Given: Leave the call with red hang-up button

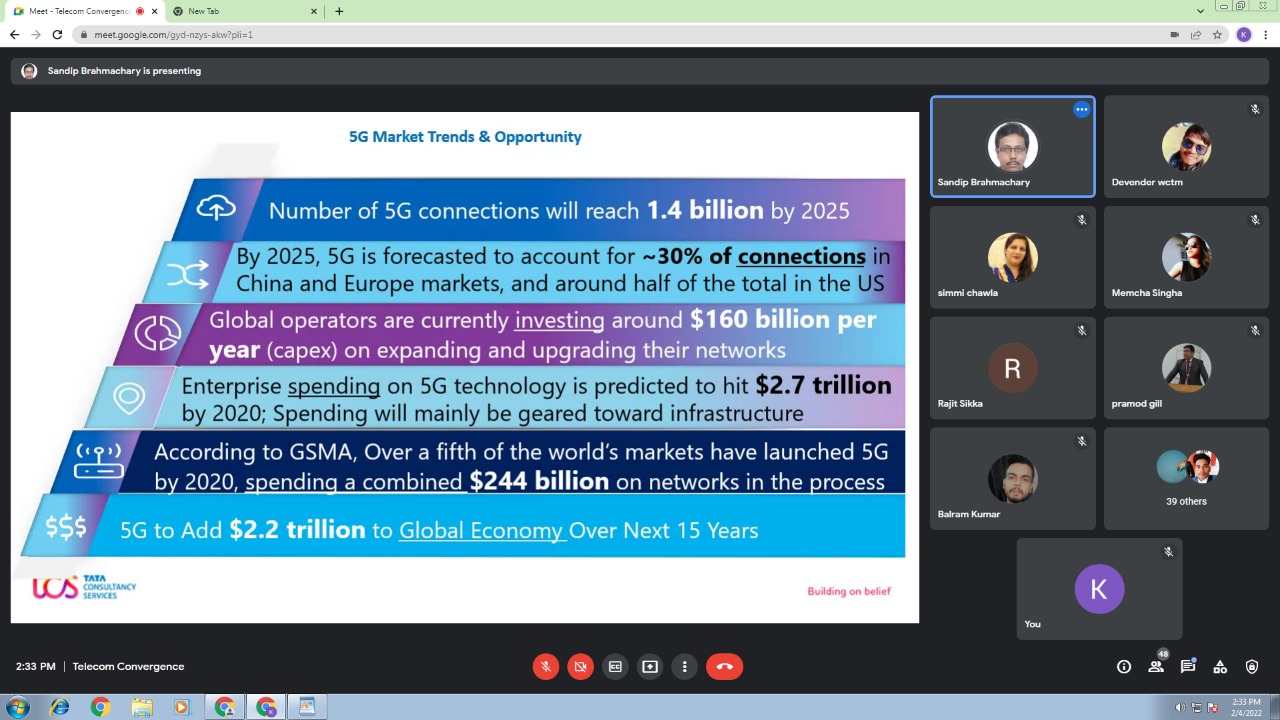Looking at the screenshot, I should (724, 667).
